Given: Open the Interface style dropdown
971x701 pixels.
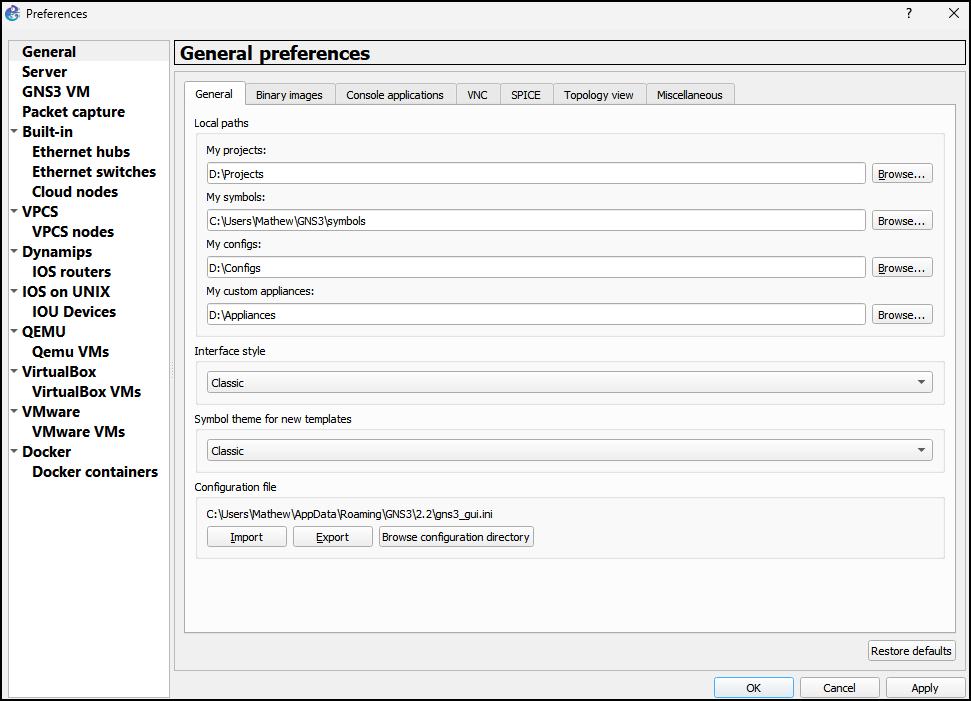Looking at the screenshot, I should pos(569,383).
